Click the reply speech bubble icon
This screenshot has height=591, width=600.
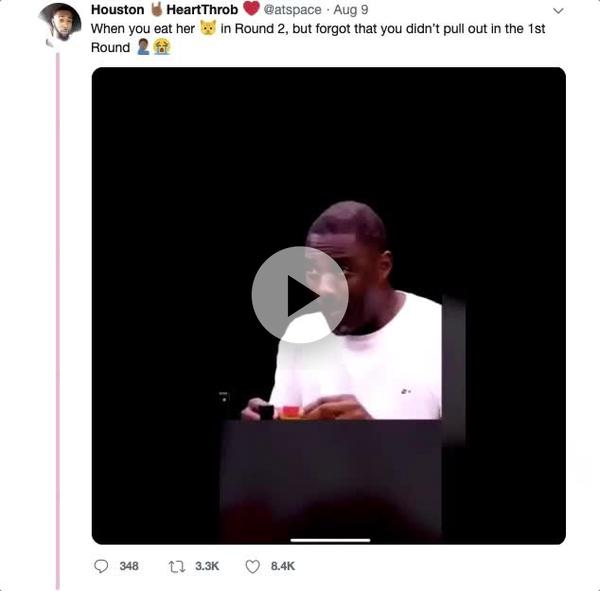(101, 566)
